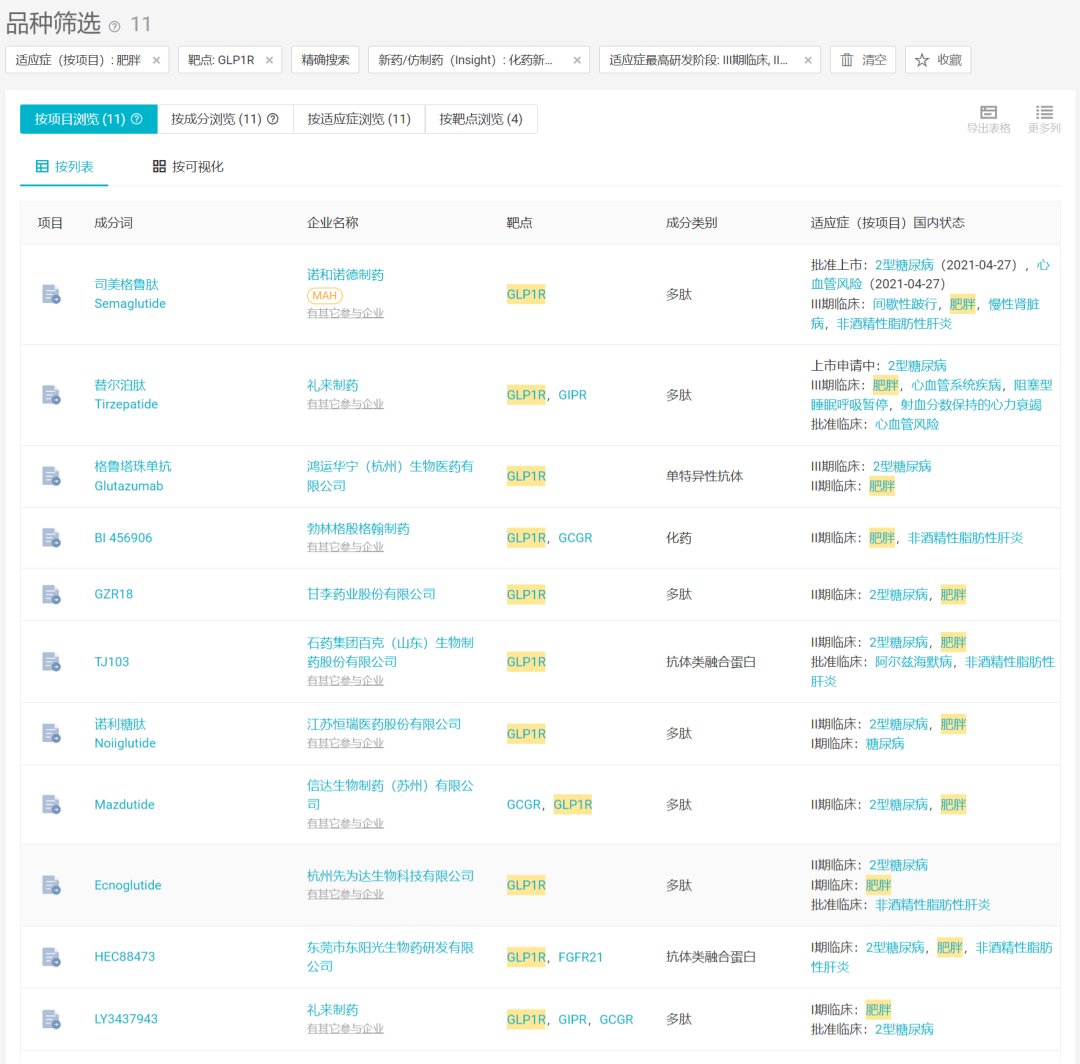
Task: Click the MAH badge under 诺和诺德制药
Action: 324,295
